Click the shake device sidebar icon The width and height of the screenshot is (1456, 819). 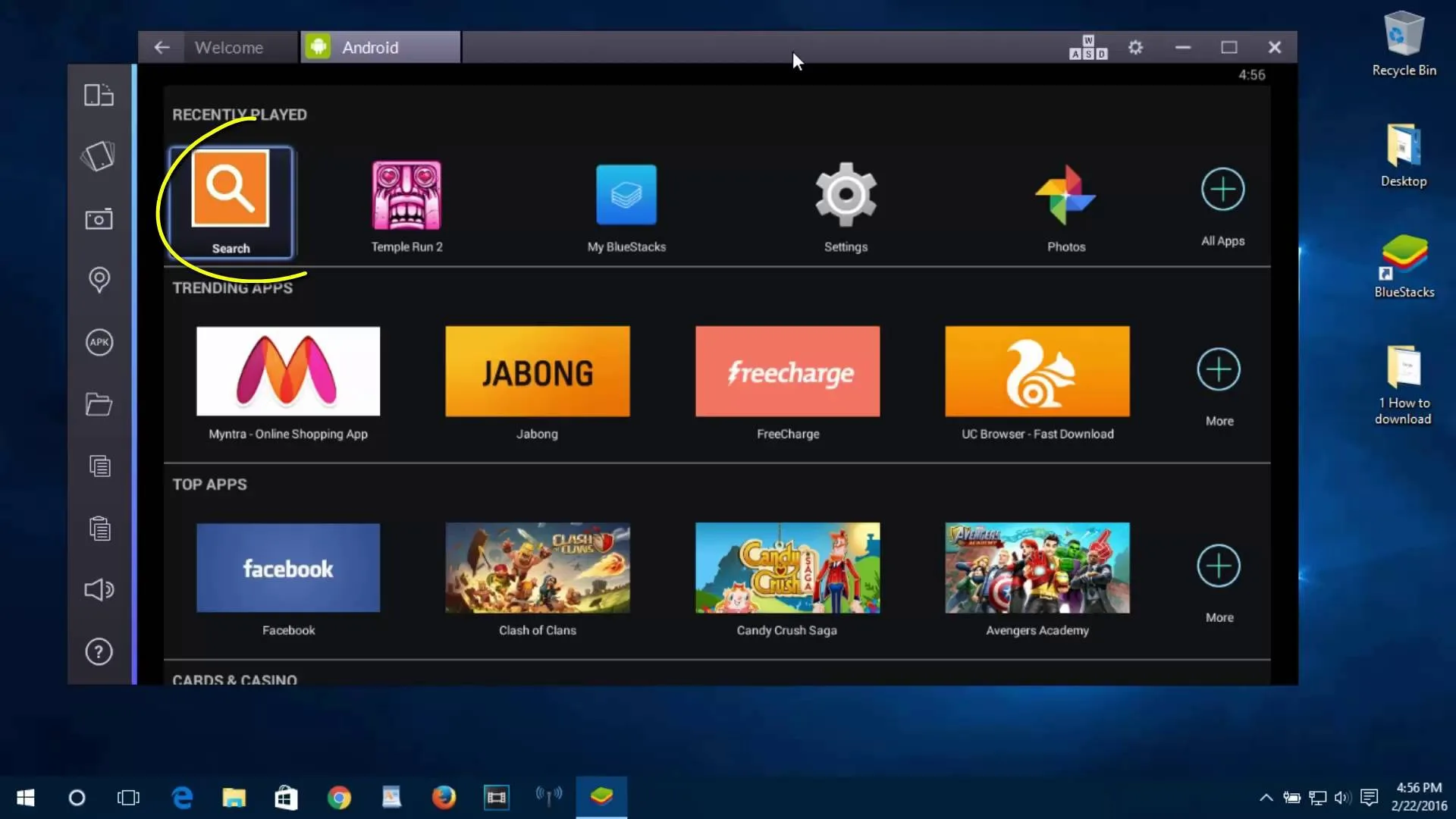[x=99, y=156]
